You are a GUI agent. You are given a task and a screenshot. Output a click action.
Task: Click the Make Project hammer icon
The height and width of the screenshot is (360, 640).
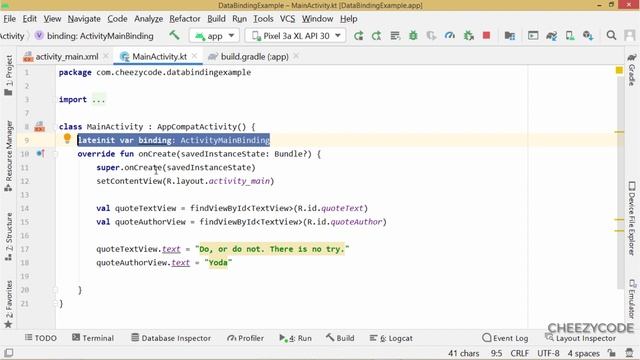(x=174, y=36)
